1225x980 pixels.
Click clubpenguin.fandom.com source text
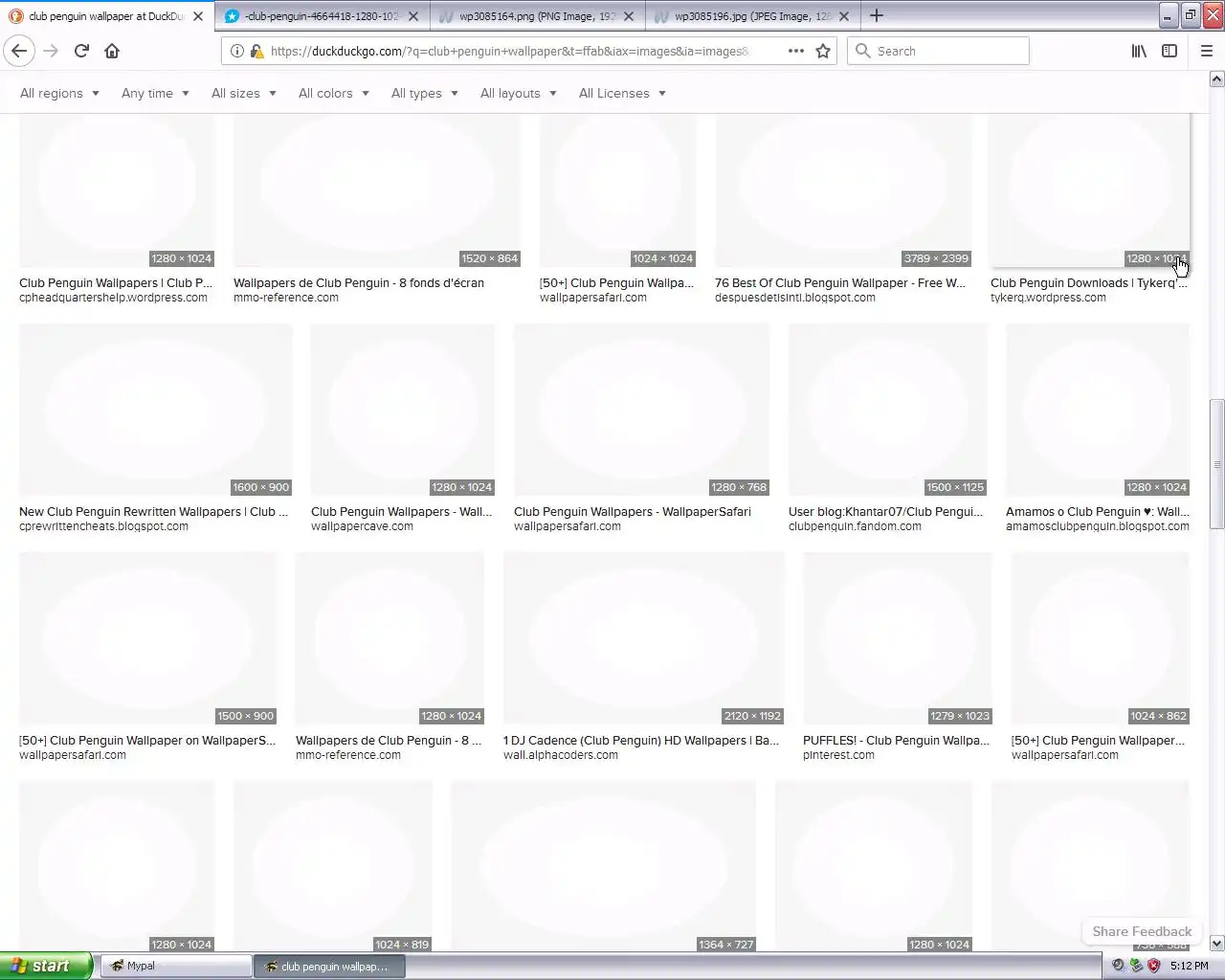pos(855,526)
